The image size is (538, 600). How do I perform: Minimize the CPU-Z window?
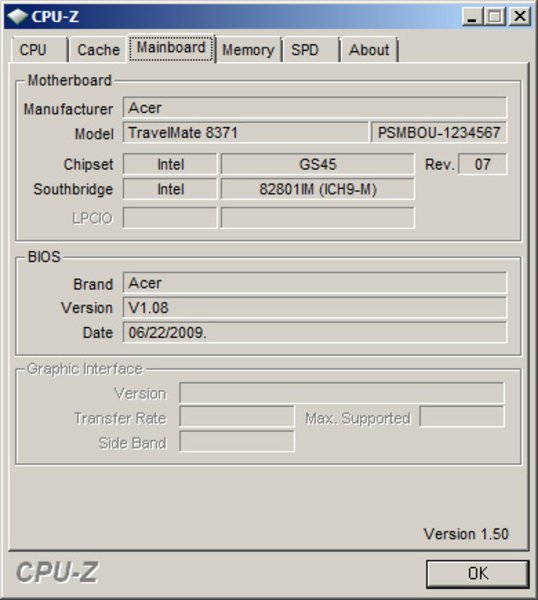[x=472, y=16]
